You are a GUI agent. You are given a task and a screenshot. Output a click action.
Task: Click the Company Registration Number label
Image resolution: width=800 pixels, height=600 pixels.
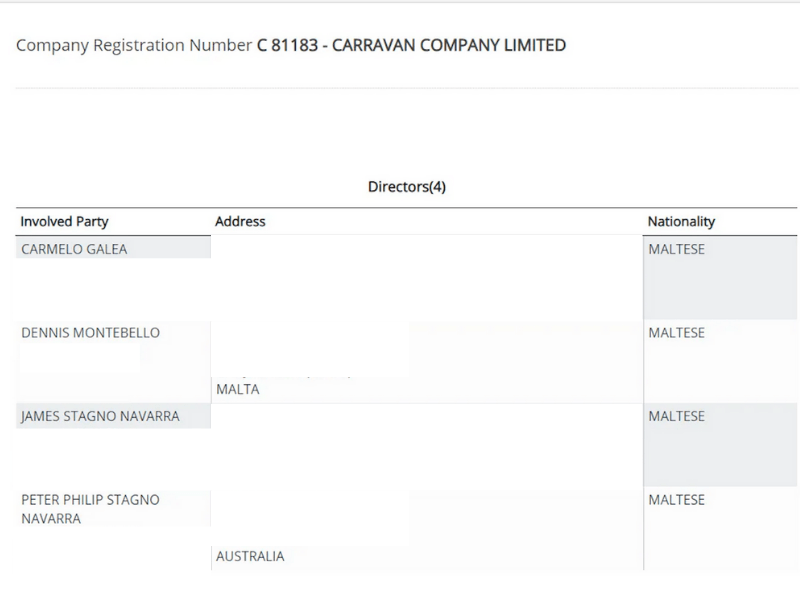tap(135, 45)
